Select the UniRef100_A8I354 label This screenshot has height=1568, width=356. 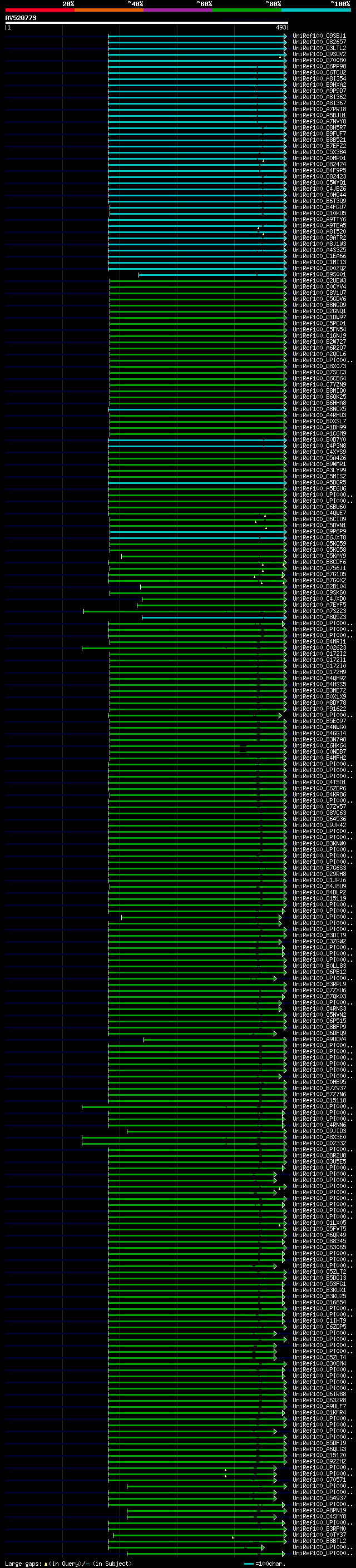click(319, 78)
